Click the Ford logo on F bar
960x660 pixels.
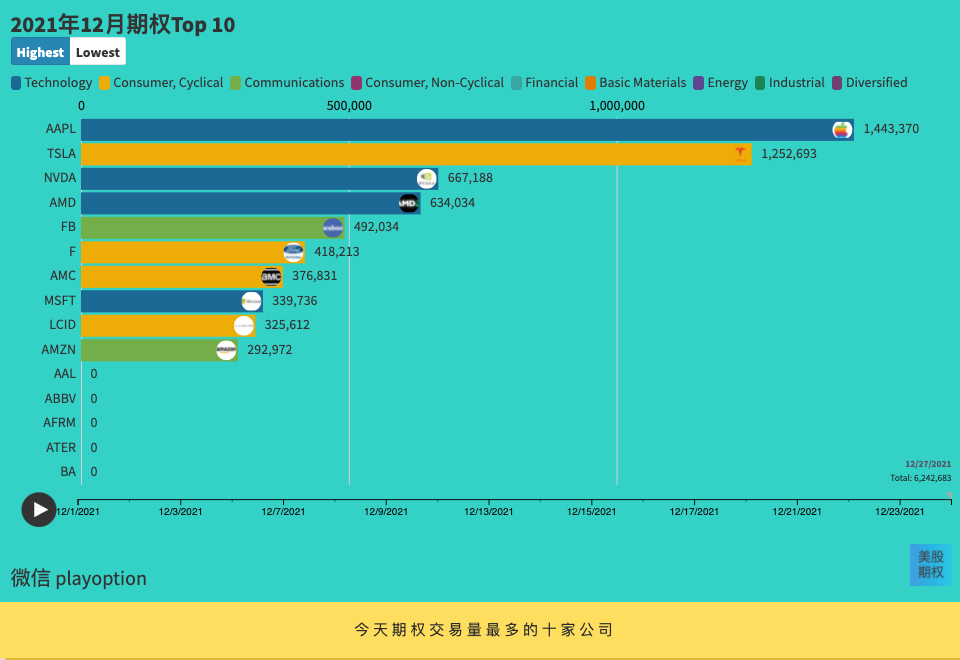pos(293,252)
